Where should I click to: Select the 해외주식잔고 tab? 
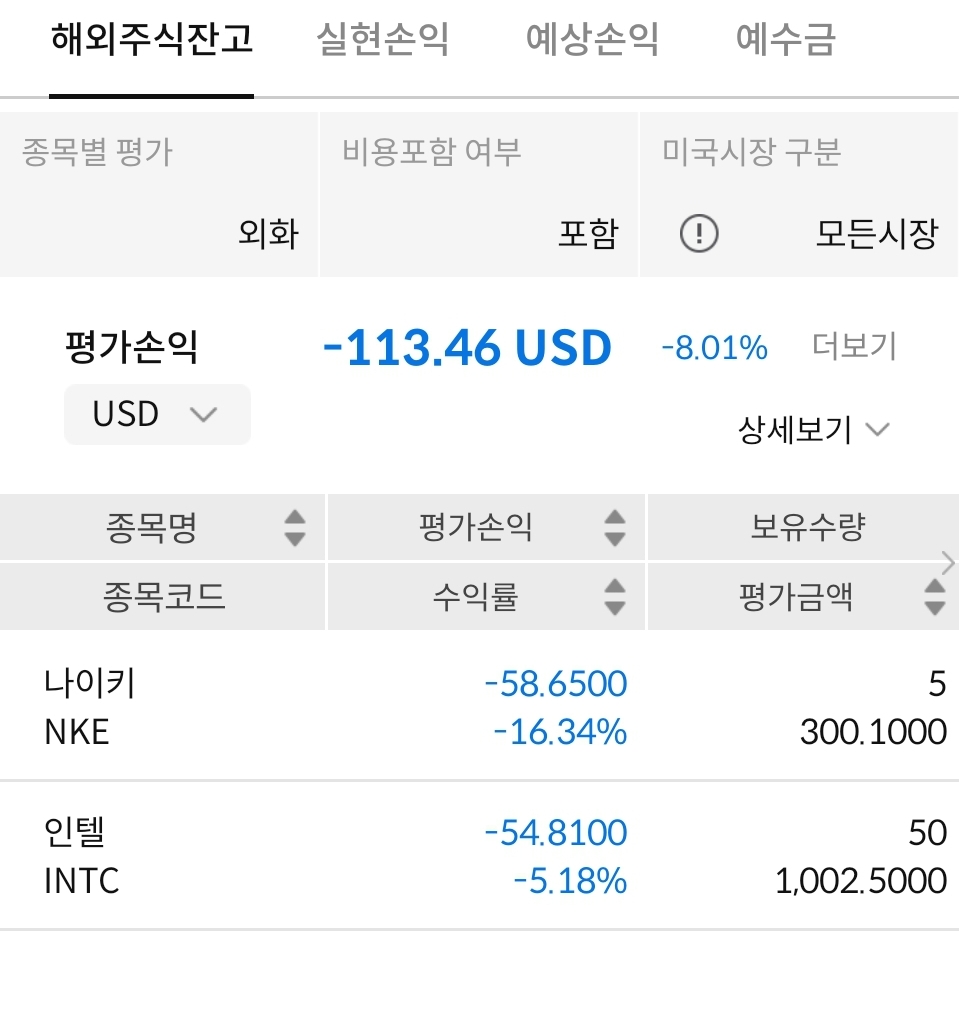coord(152,40)
